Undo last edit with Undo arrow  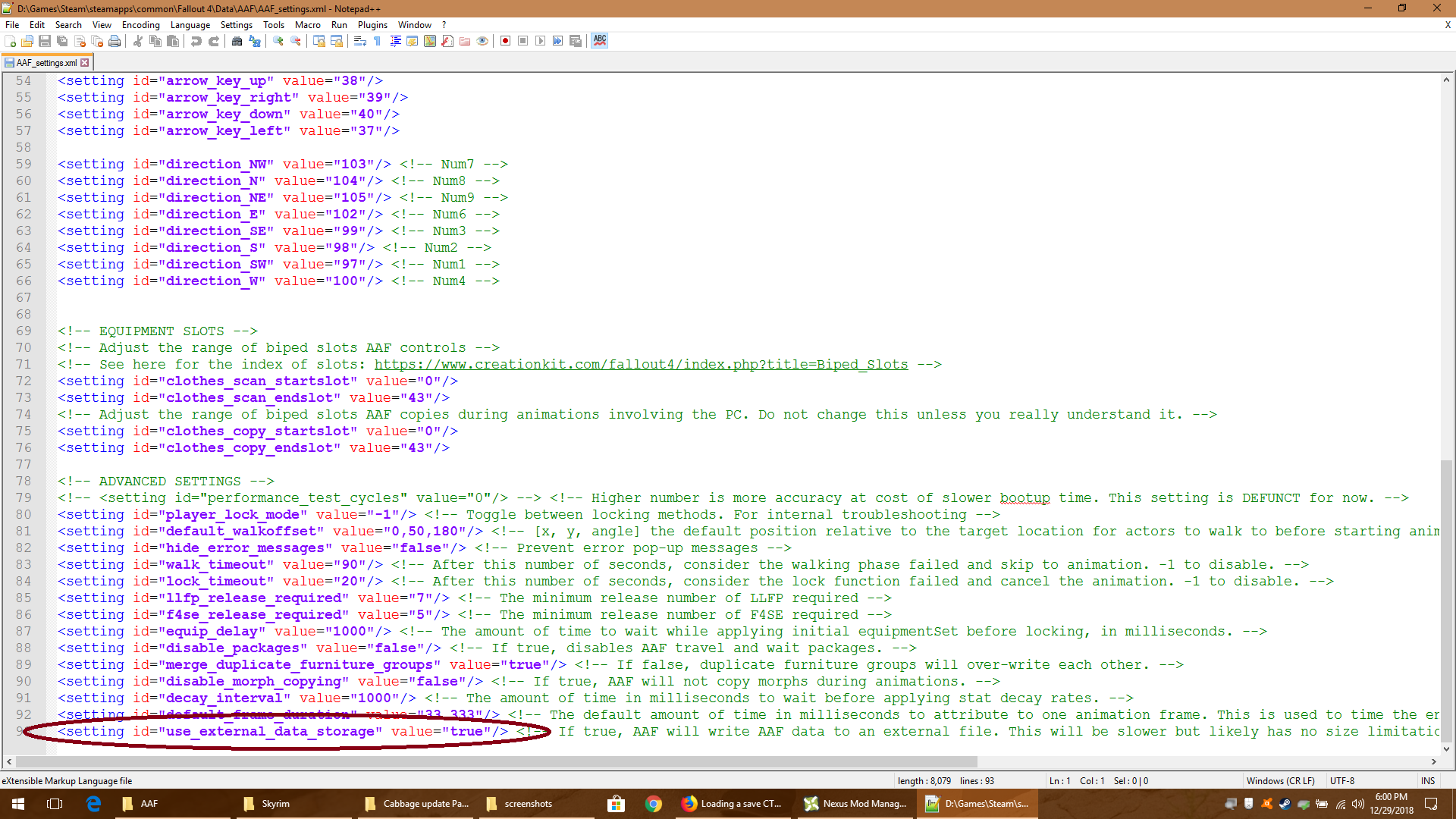(x=196, y=41)
